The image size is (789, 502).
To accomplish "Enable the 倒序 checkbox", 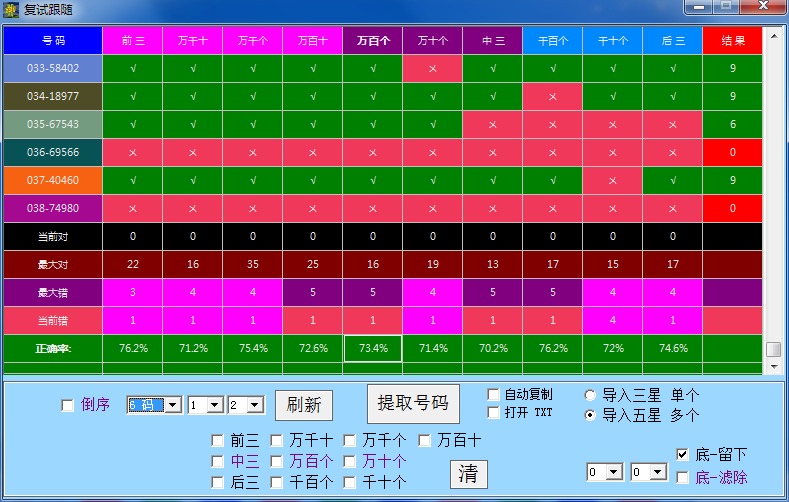I will click(68, 405).
